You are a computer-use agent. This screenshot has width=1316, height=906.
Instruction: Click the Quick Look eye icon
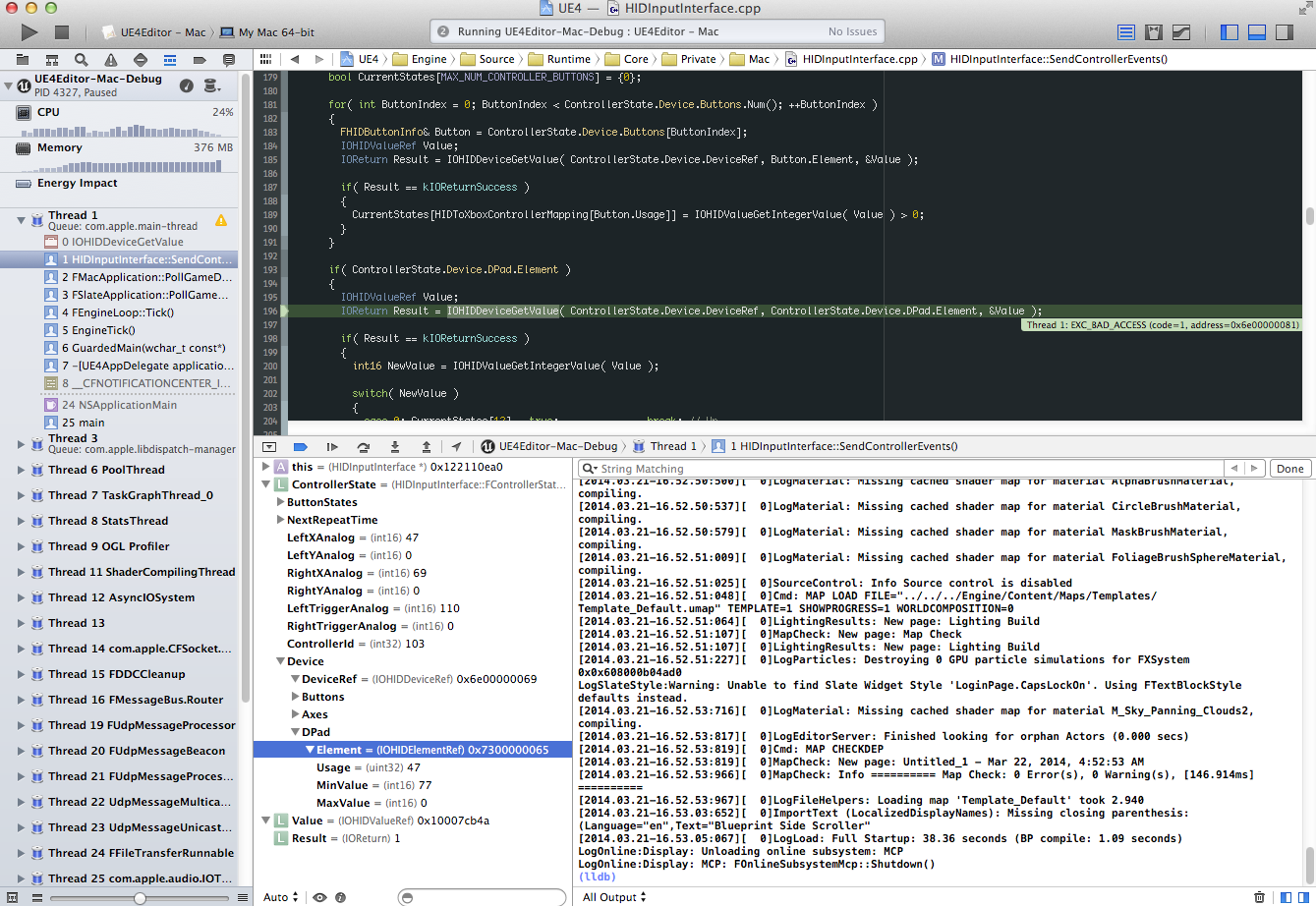click(x=319, y=897)
